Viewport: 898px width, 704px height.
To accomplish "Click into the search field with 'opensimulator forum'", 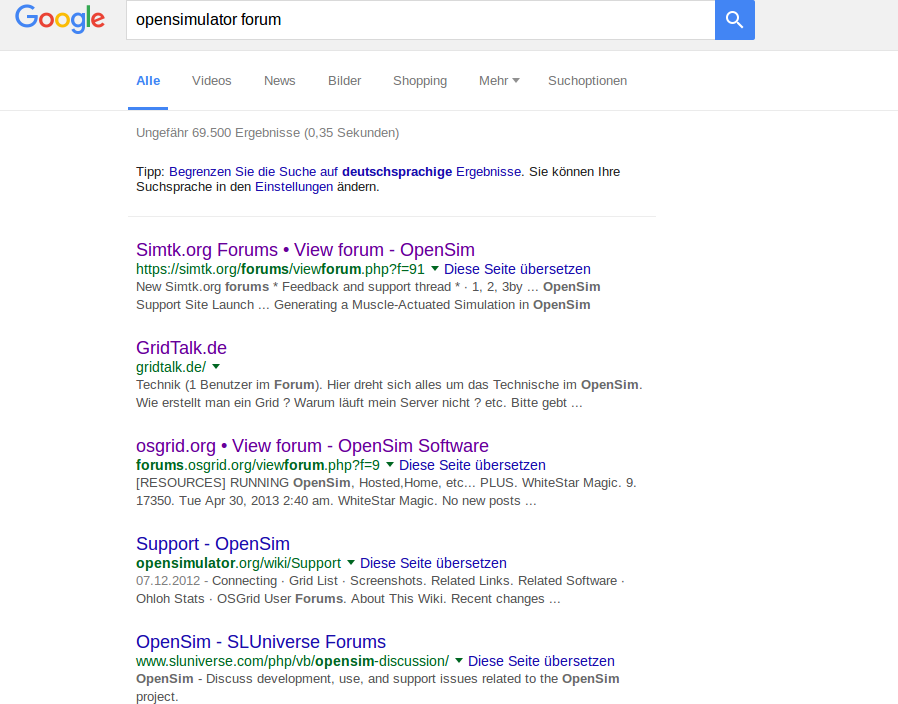I will pyautogui.click(x=420, y=19).
